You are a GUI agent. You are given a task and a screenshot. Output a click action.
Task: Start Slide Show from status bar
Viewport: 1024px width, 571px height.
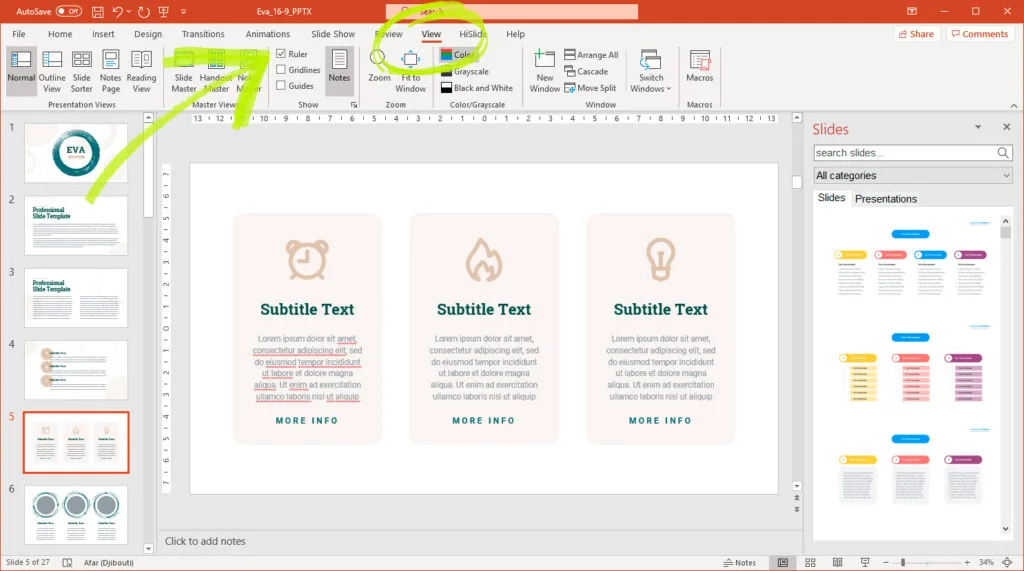[x=865, y=563]
